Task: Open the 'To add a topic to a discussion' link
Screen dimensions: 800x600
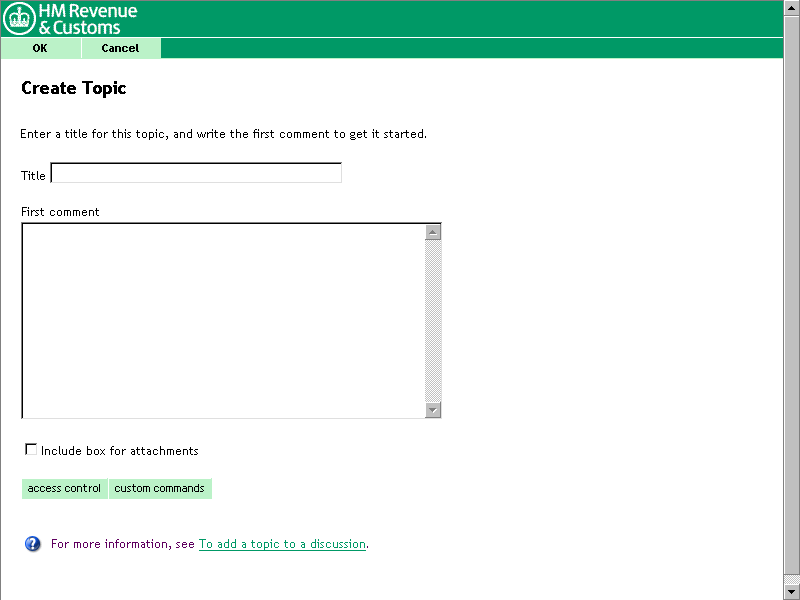Action: click(282, 545)
